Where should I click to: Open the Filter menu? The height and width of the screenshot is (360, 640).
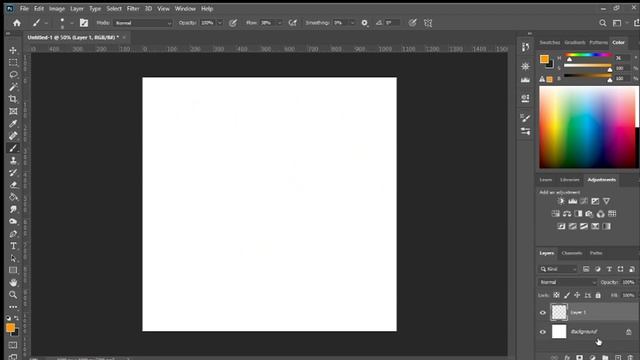click(x=133, y=9)
